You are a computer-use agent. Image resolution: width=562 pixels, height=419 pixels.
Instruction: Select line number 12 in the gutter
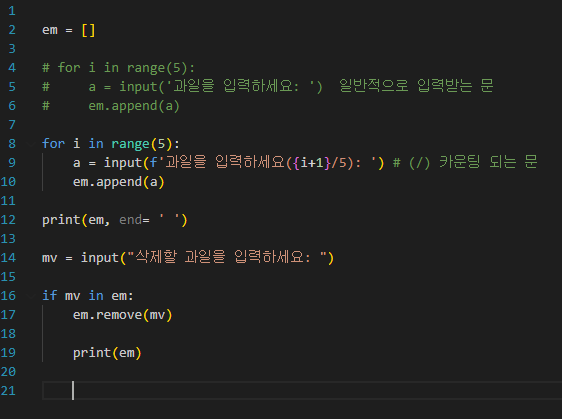8,220
